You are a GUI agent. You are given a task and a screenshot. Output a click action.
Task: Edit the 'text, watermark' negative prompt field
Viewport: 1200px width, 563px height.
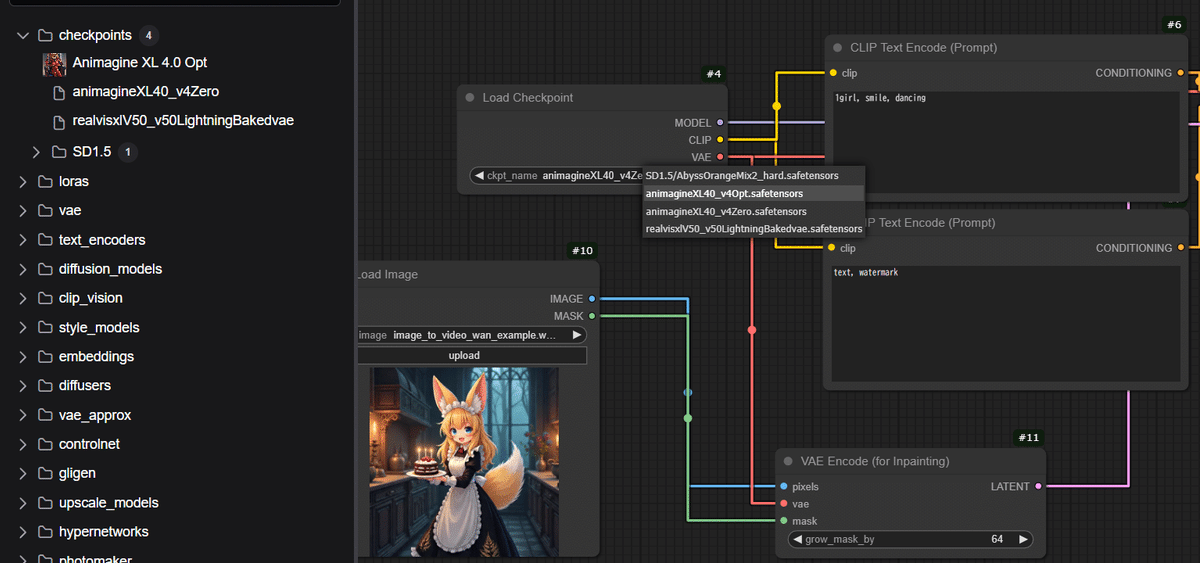coord(1005,322)
